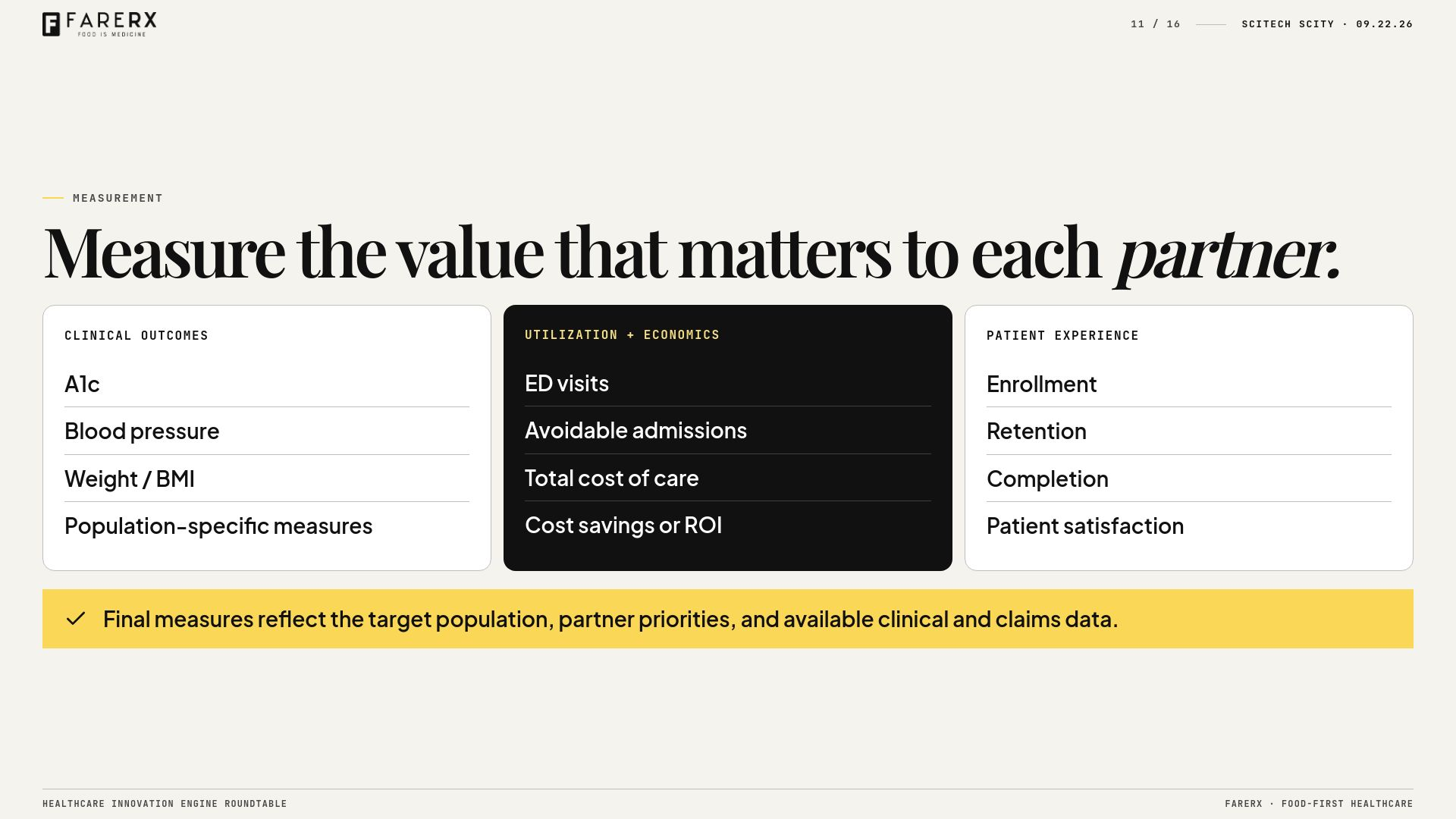Click the Clinical Outcomes card heading

pyautogui.click(x=136, y=335)
